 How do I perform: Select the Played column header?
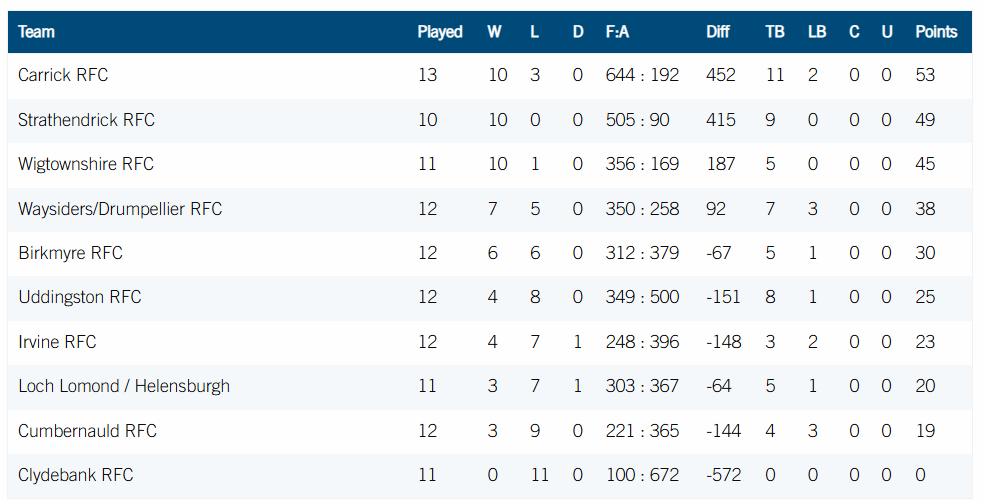(440, 32)
